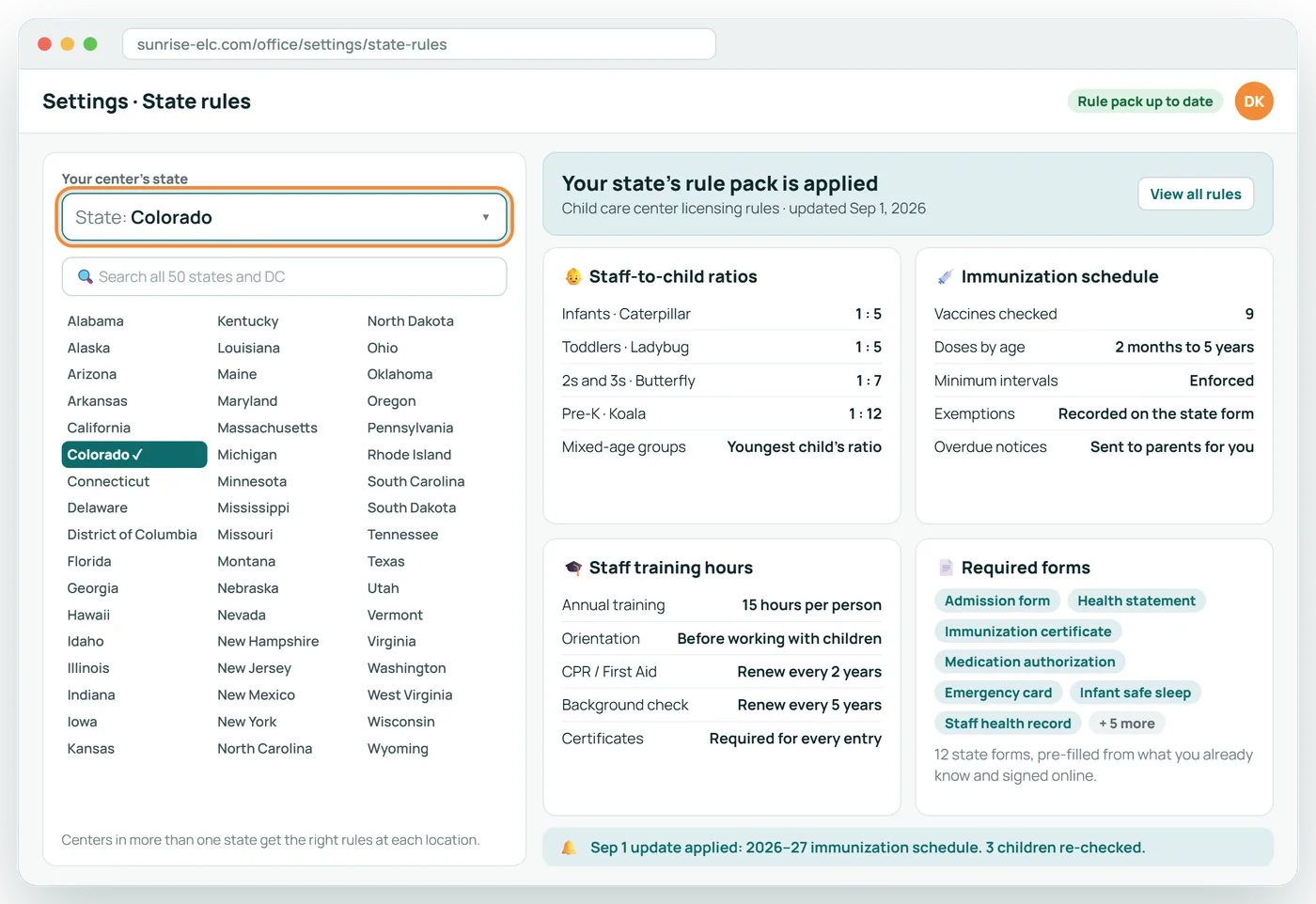1316x904 pixels.
Task: Click the bell icon in update notice
Action: (569, 848)
